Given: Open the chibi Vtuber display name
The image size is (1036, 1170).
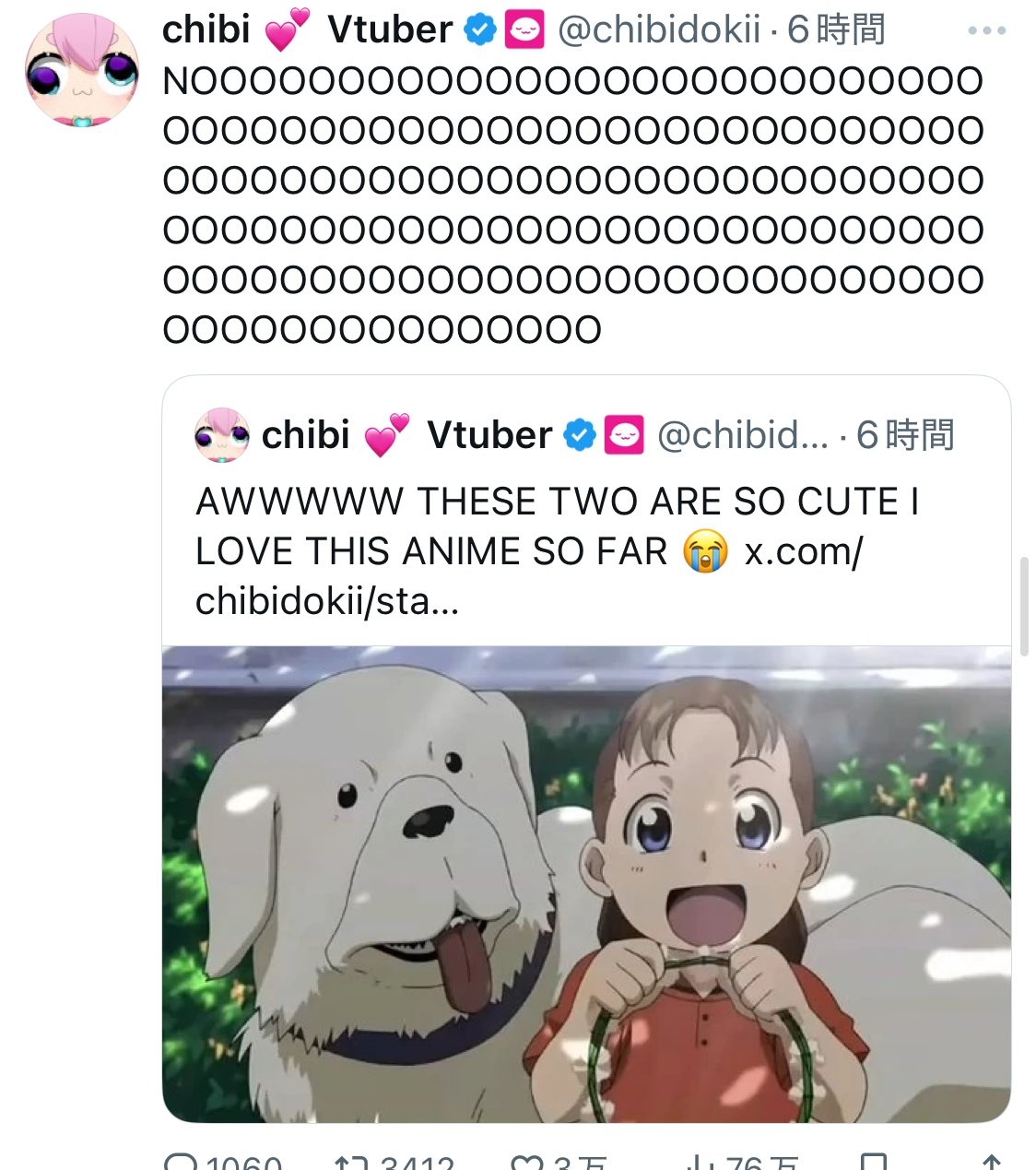Looking at the screenshot, I should point(307,30).
